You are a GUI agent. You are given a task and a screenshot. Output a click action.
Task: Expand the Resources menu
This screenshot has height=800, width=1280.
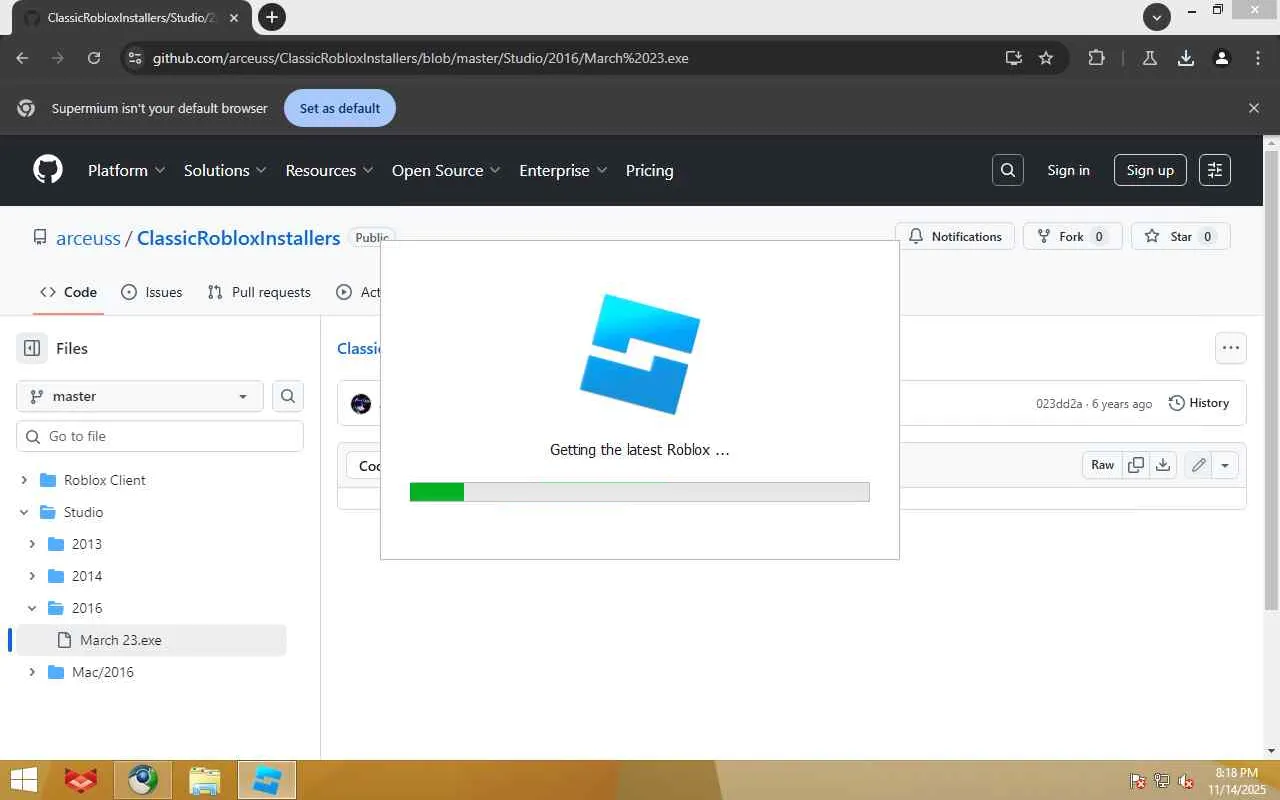[x=329, y=170]
